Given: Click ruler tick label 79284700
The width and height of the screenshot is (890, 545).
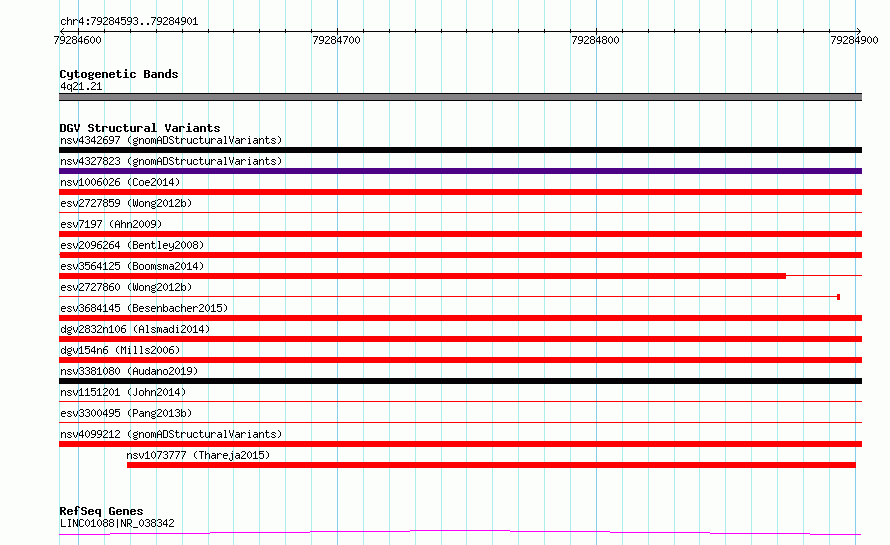Looking at the screenshot, I should pyautogui.click(x=337, y=40).
